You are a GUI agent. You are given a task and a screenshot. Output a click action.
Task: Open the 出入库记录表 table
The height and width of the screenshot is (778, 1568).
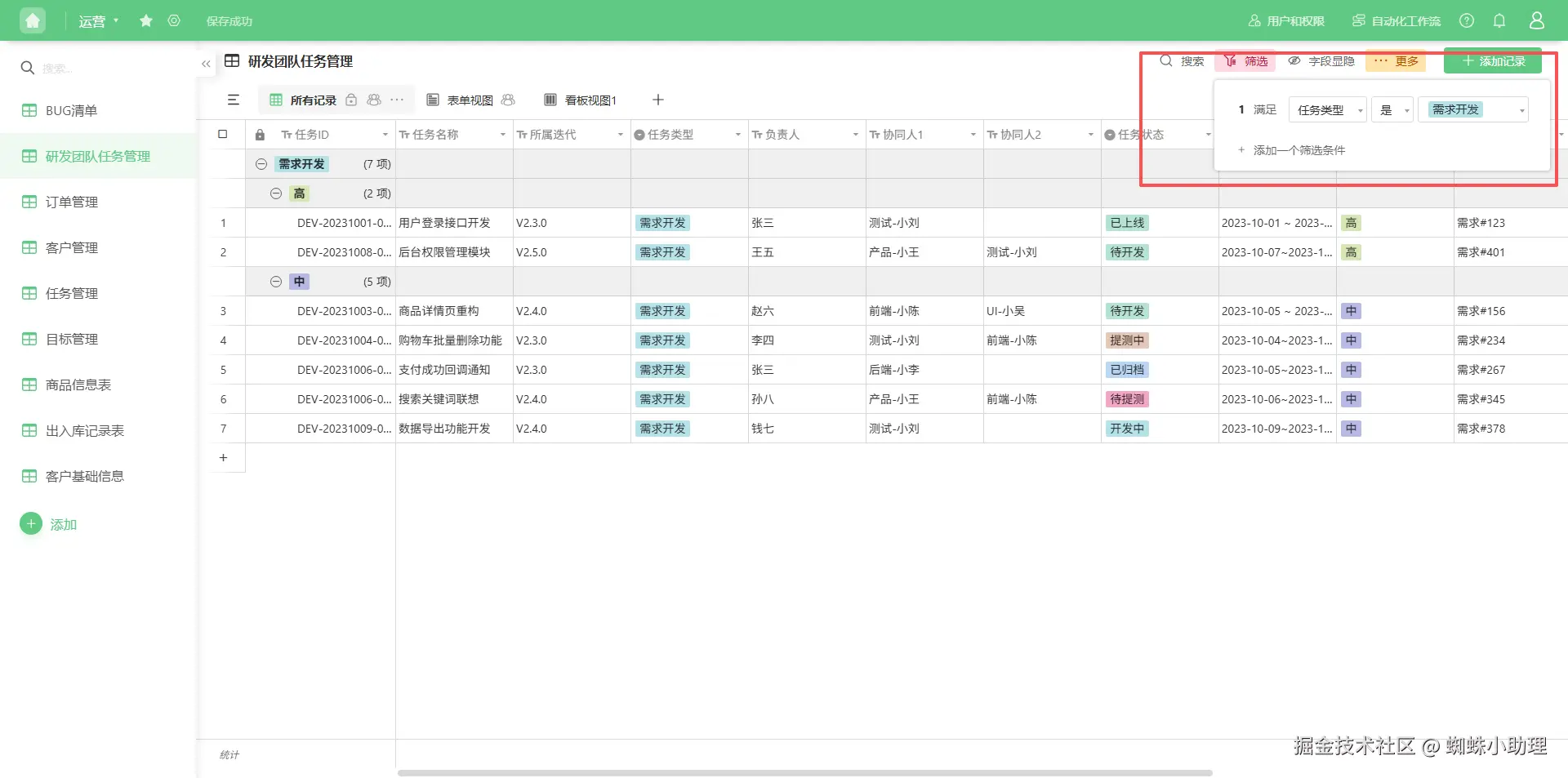(x=98, y=430)
